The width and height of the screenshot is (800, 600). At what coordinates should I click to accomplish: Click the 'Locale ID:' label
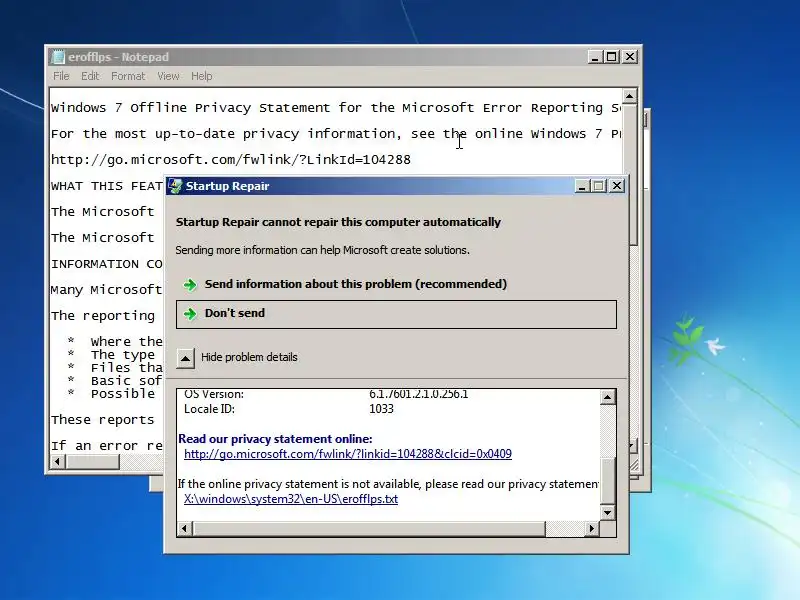(209, 409)
